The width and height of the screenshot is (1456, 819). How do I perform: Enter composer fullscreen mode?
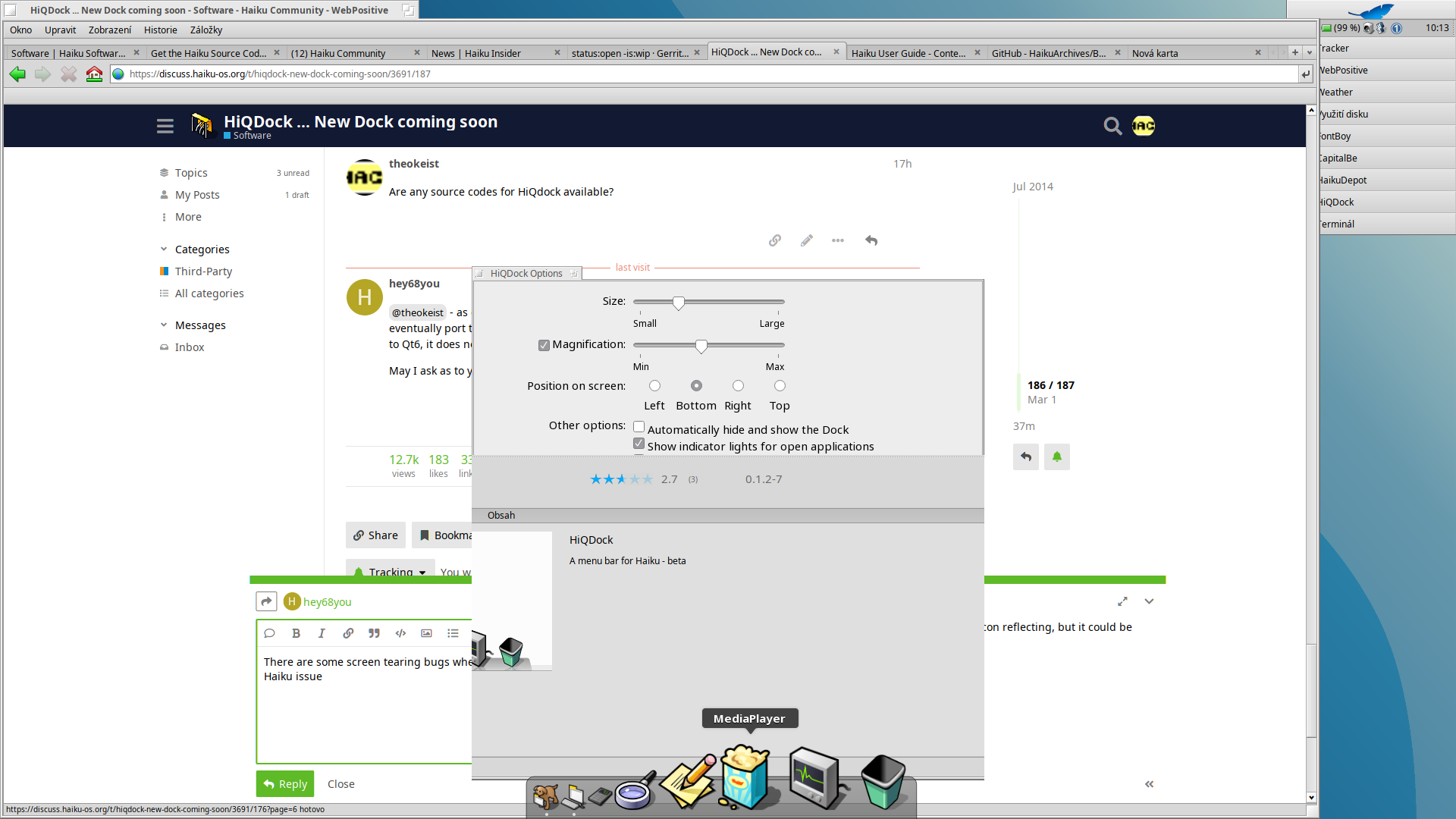[x=1122, y=601]
